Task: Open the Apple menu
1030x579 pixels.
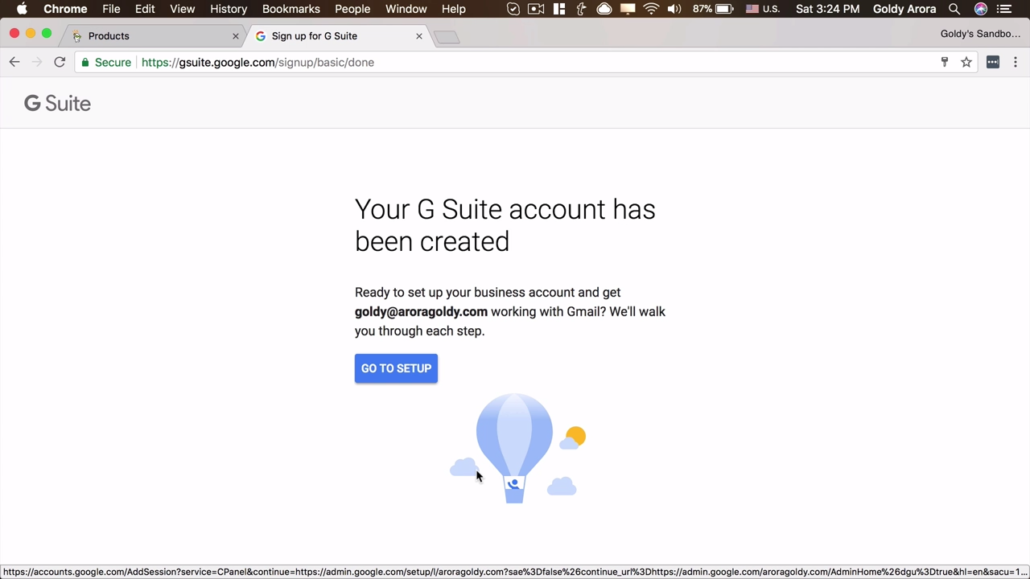Action: click(x=21, y=9)
